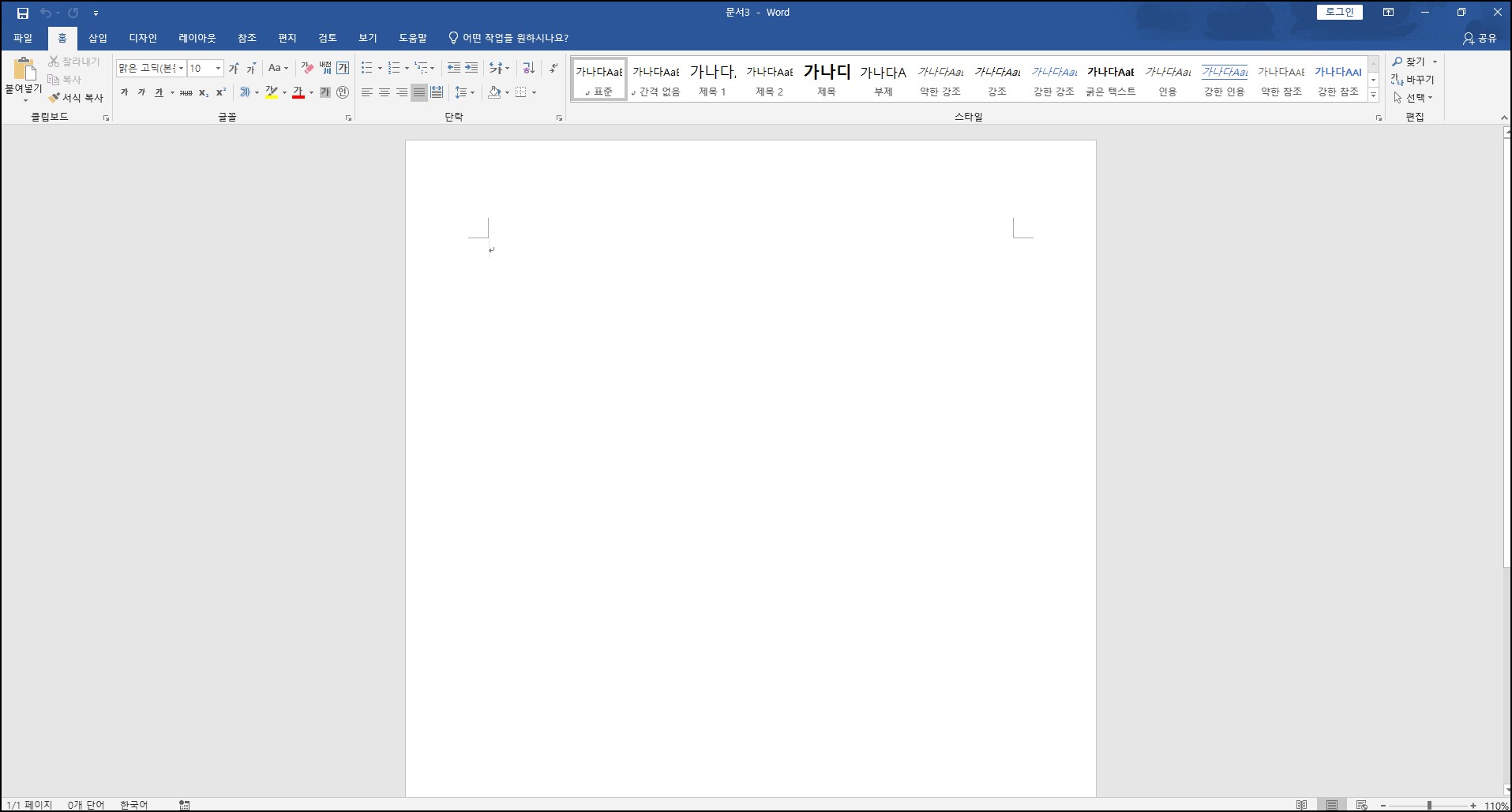The image size is (1512, 812).
Task: Toggle character shading (gray 가) button
Action: tap(325, 92)
